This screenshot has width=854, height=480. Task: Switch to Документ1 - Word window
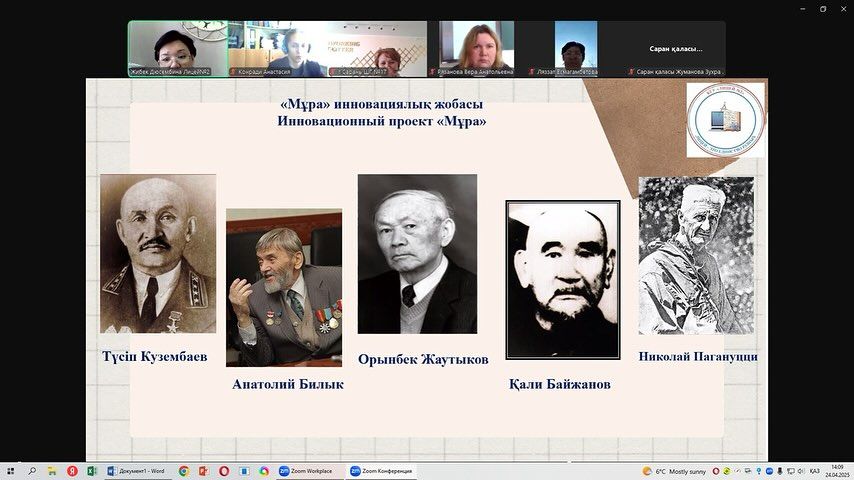point(136,471)
